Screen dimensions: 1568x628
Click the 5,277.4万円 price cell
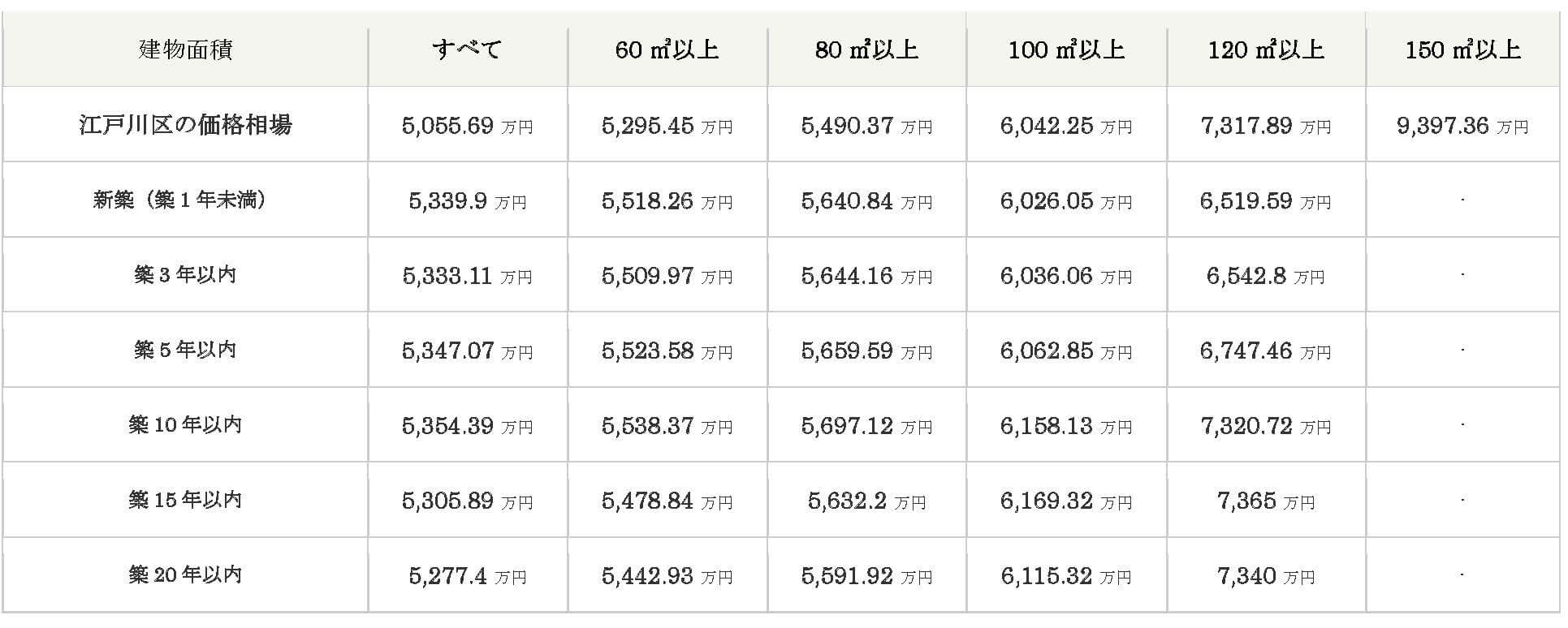point(468,576)
